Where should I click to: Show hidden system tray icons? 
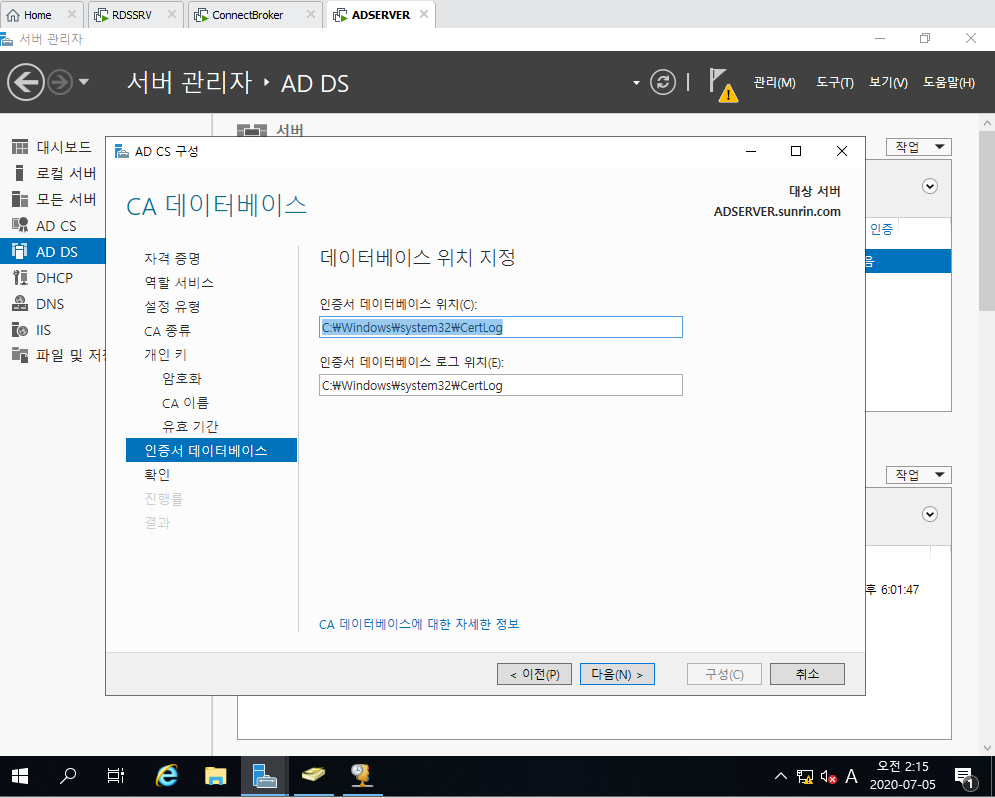coord(781,776)
